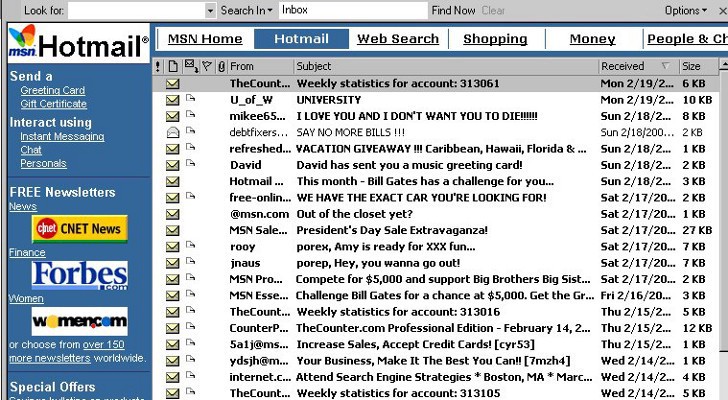Click the women.com logo

79,321
